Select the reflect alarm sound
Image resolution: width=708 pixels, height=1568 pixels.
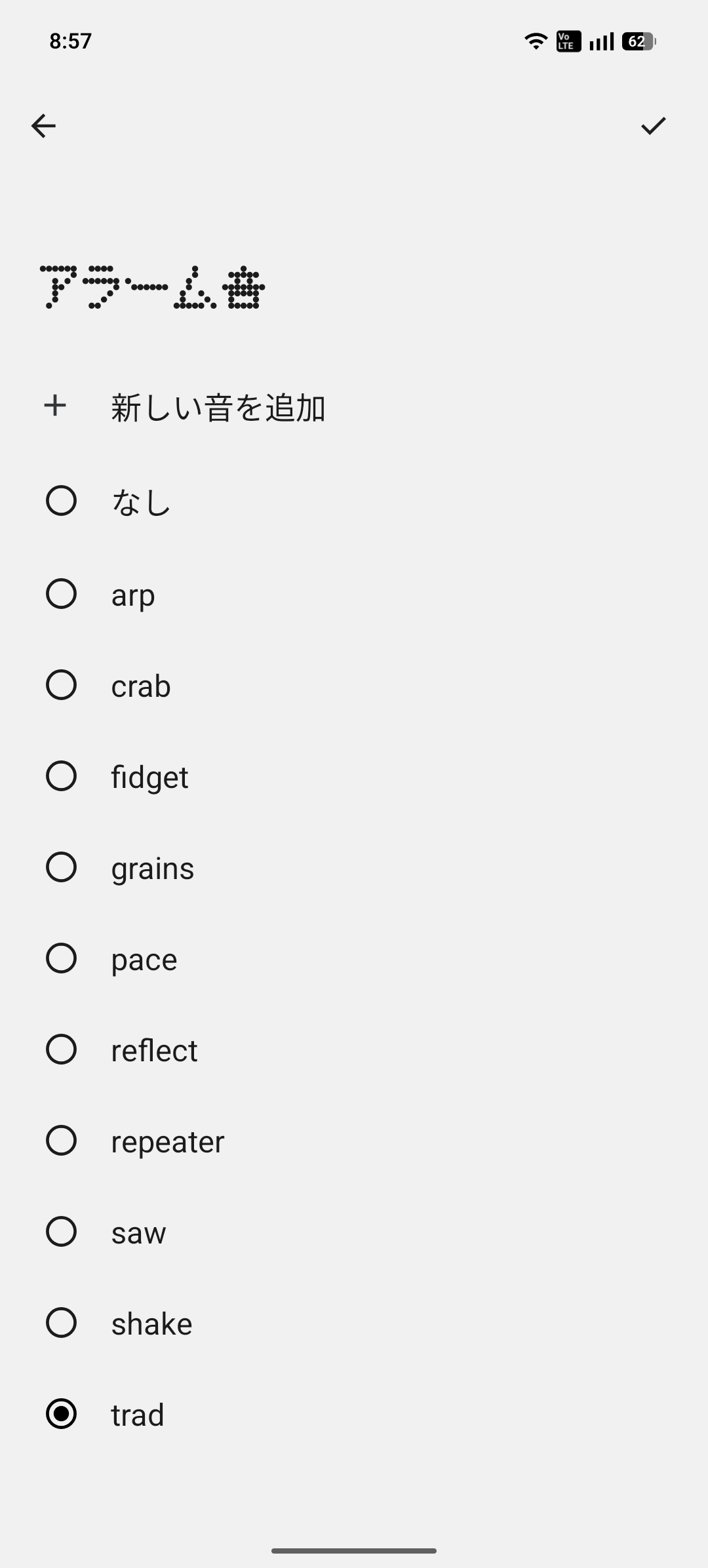pyautogui.click(x=62, y=1049)
